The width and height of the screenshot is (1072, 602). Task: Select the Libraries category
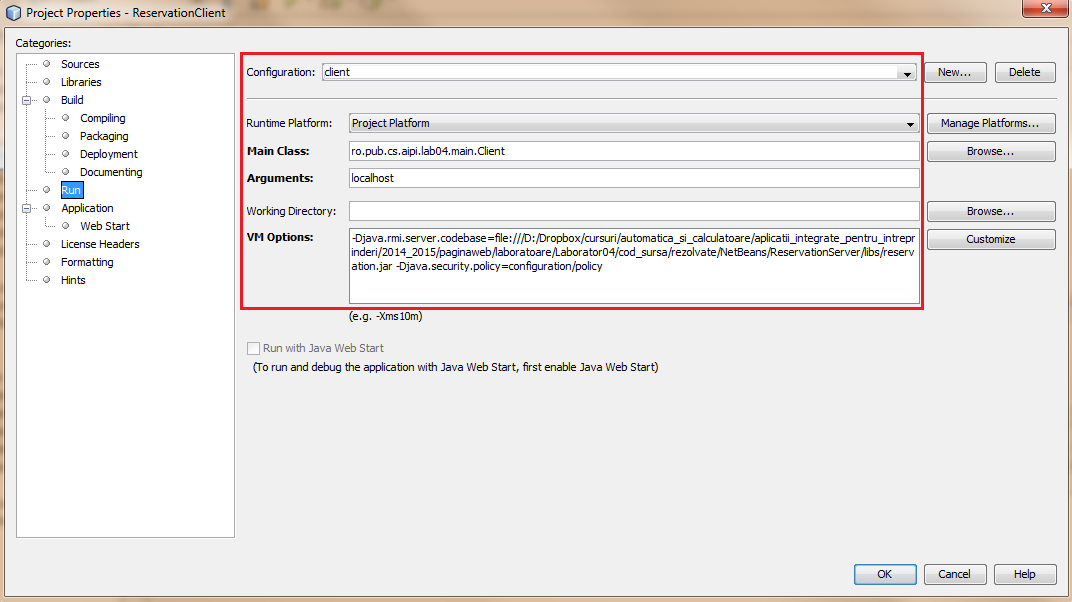coord(81,82)
